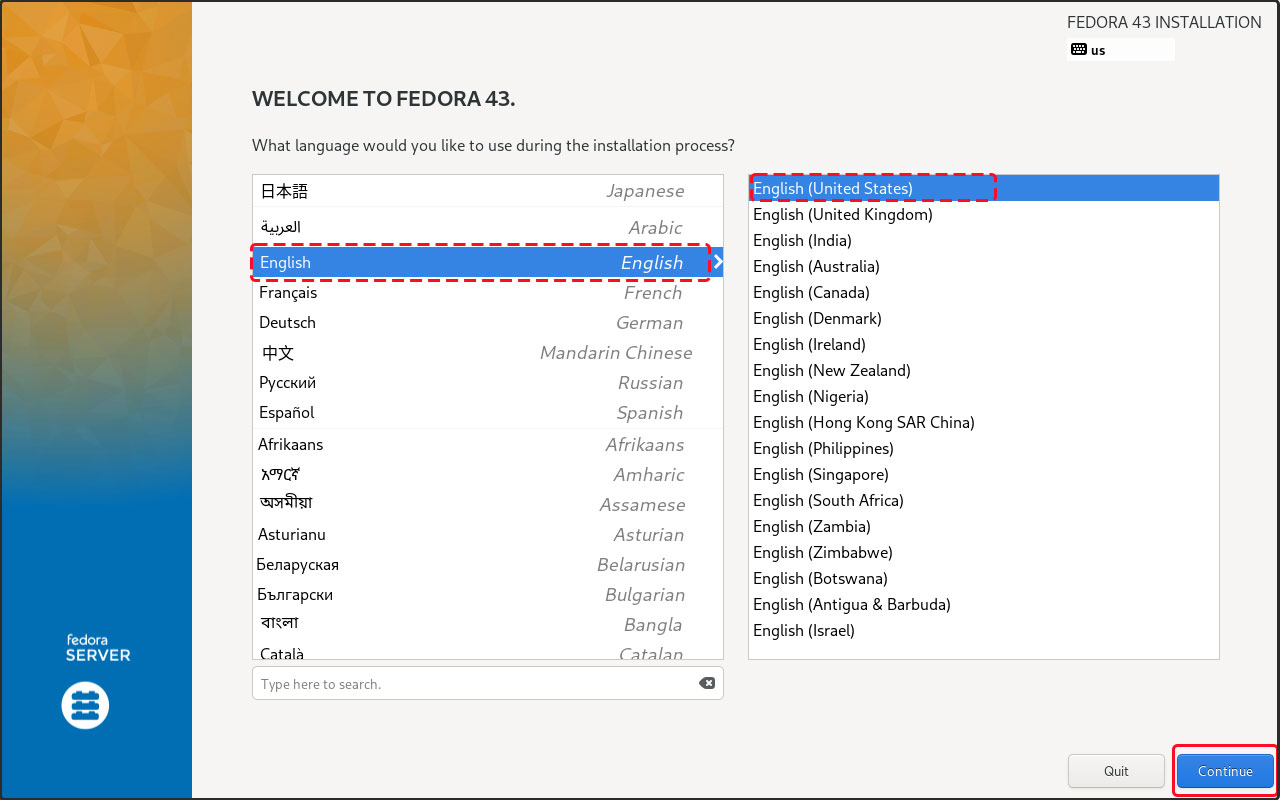1280x800 pixels.
Task: Choose Español language option
Action: tap(487, 413)
